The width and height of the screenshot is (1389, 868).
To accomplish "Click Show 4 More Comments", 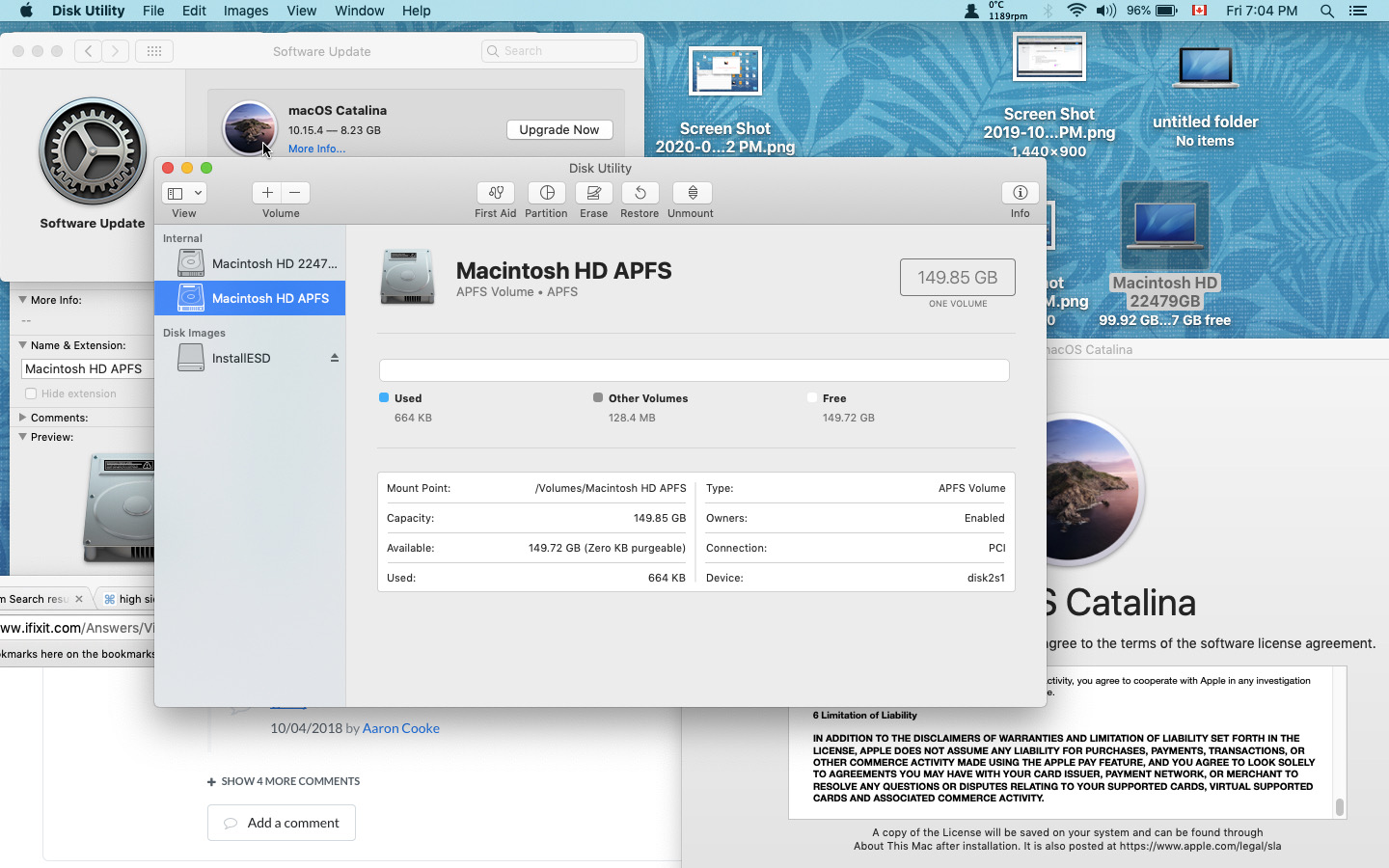I will pyautogui.click(x=284, y=781).
